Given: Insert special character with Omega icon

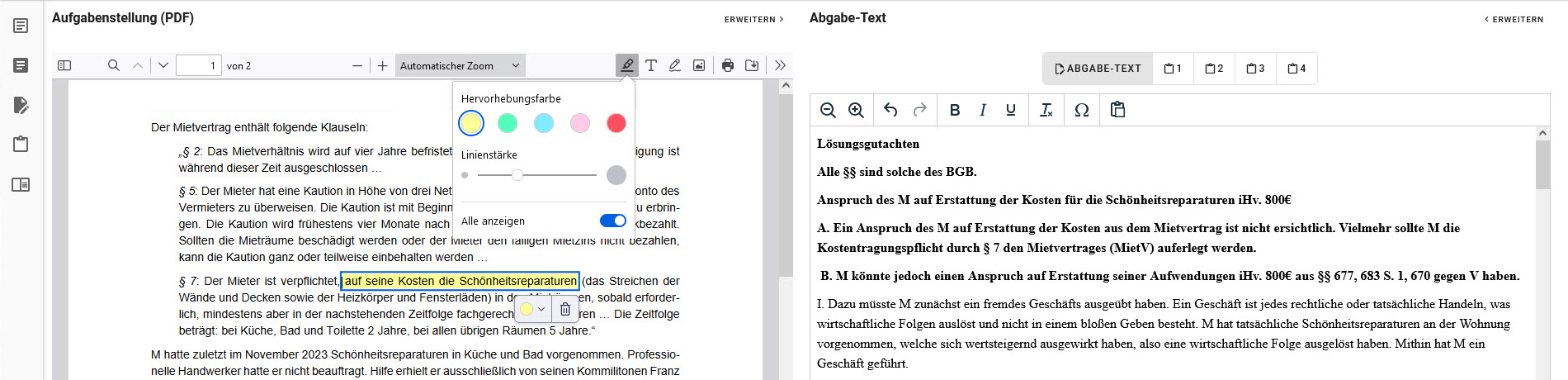Looking at the screenshot, I should [1081, 110].
